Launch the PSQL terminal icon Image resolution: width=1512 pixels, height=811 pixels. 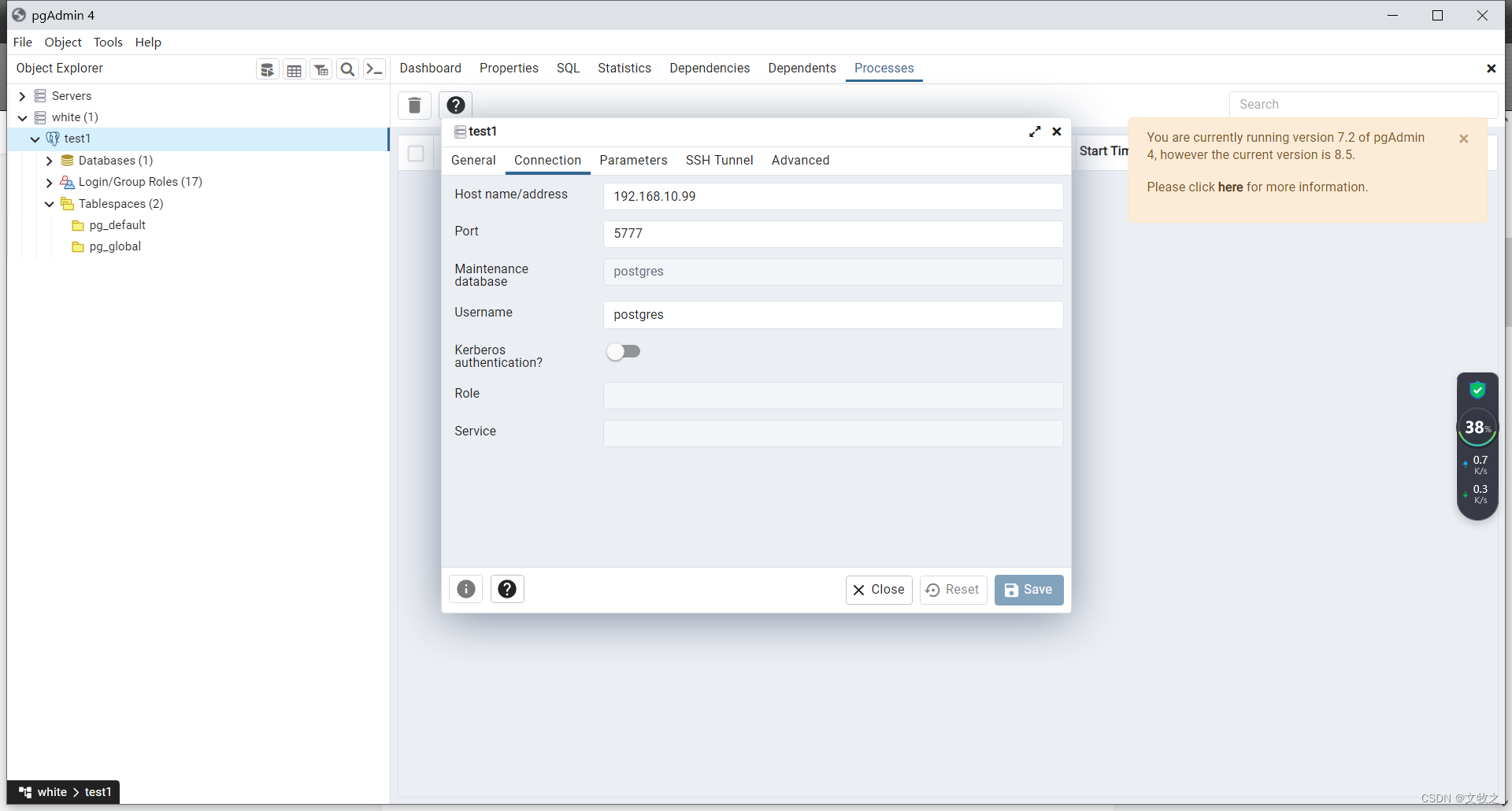pos(374,69)
